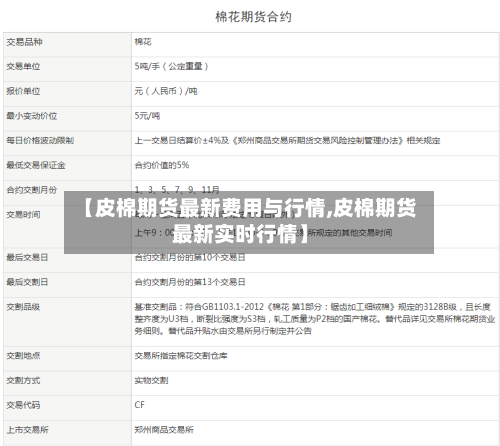Select the 交割方式 label
Screen dimensions: 500x446
23,380
